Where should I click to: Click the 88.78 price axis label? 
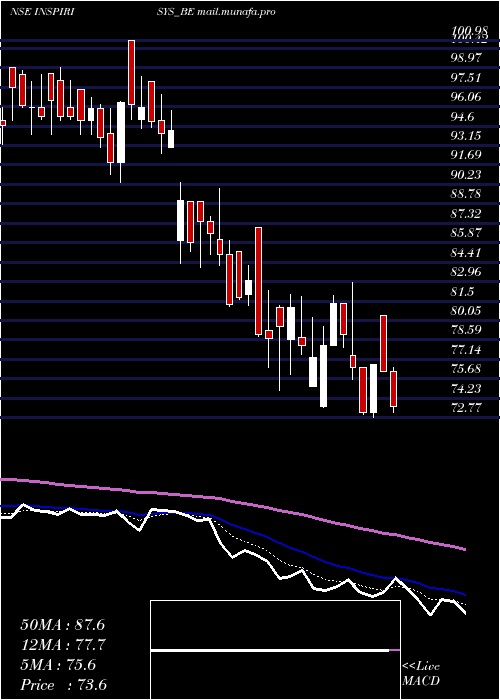(x=466, y=194)
